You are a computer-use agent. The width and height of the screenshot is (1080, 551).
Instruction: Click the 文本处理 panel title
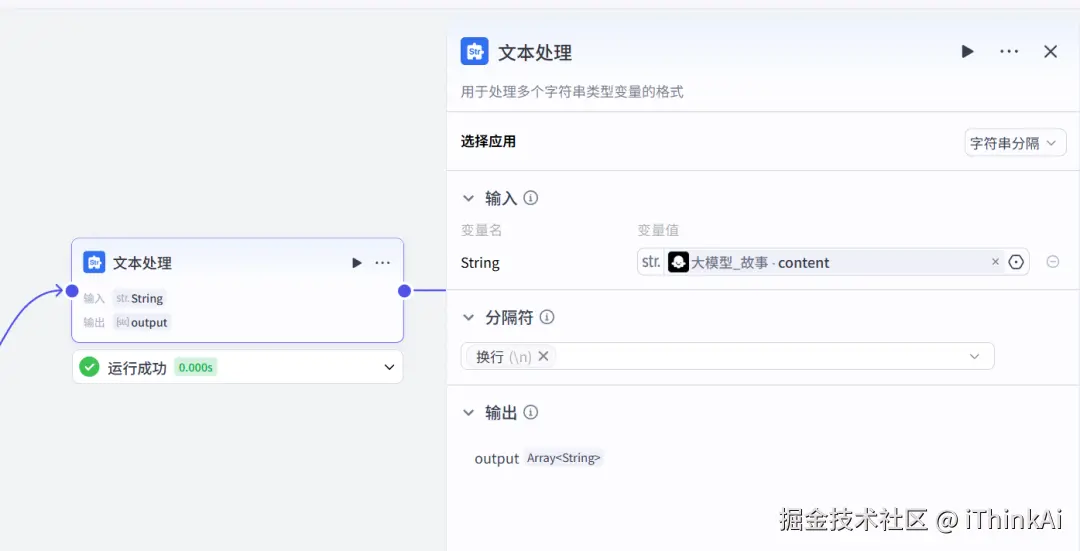click(x=535, y=53)
